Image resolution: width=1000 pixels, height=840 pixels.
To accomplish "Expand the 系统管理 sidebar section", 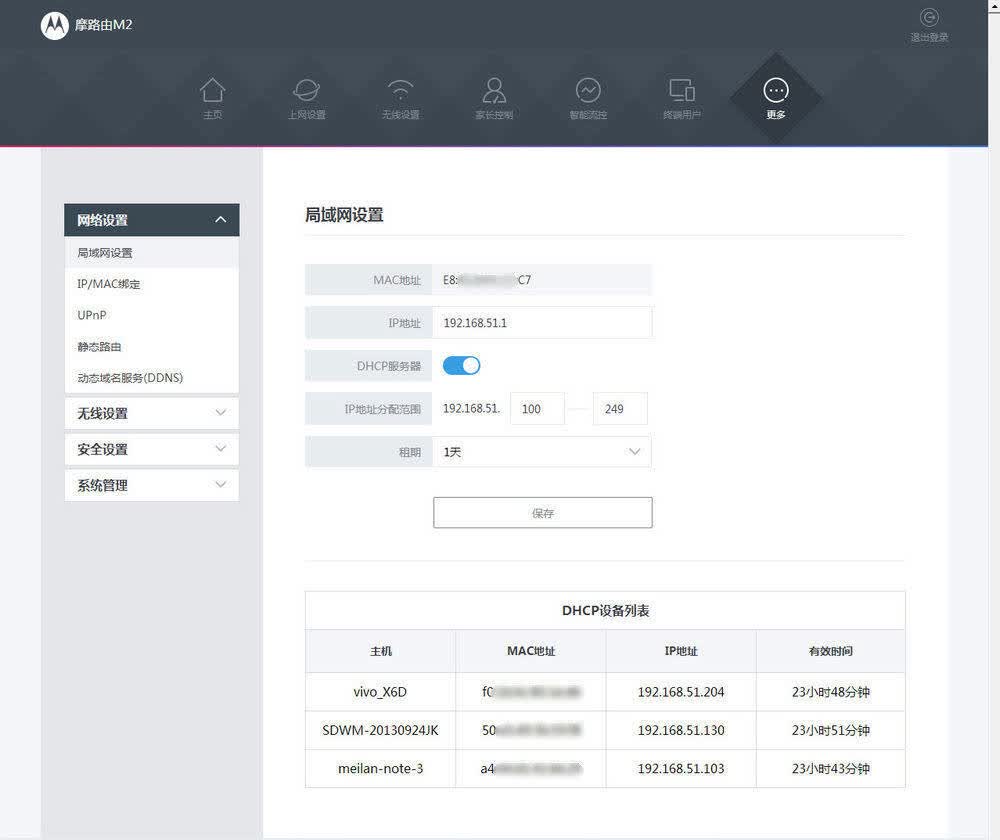I will point(152,485).
